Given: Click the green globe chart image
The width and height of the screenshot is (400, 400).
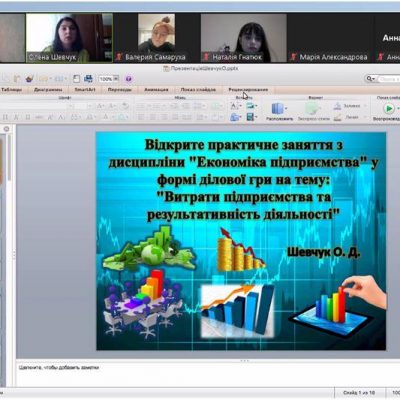Looking at the screenshot, I should pos(149,249).
